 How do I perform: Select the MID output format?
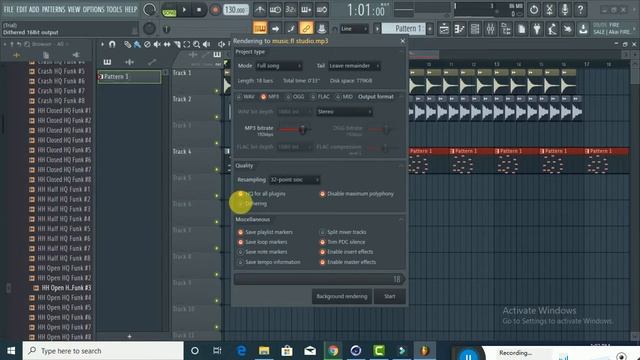tap(344, 97)
